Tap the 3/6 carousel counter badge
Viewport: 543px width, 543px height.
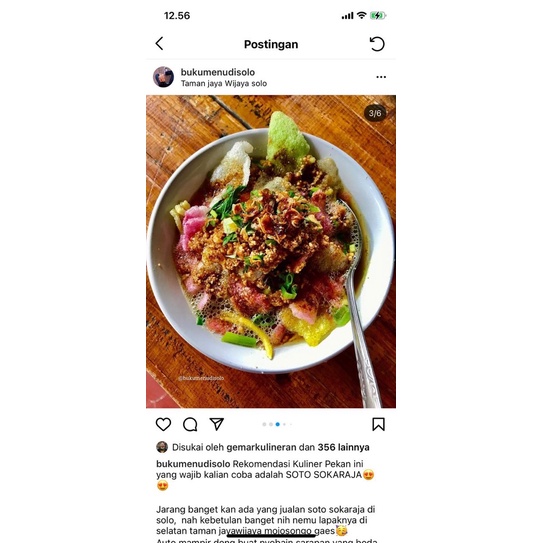point(375,113)
